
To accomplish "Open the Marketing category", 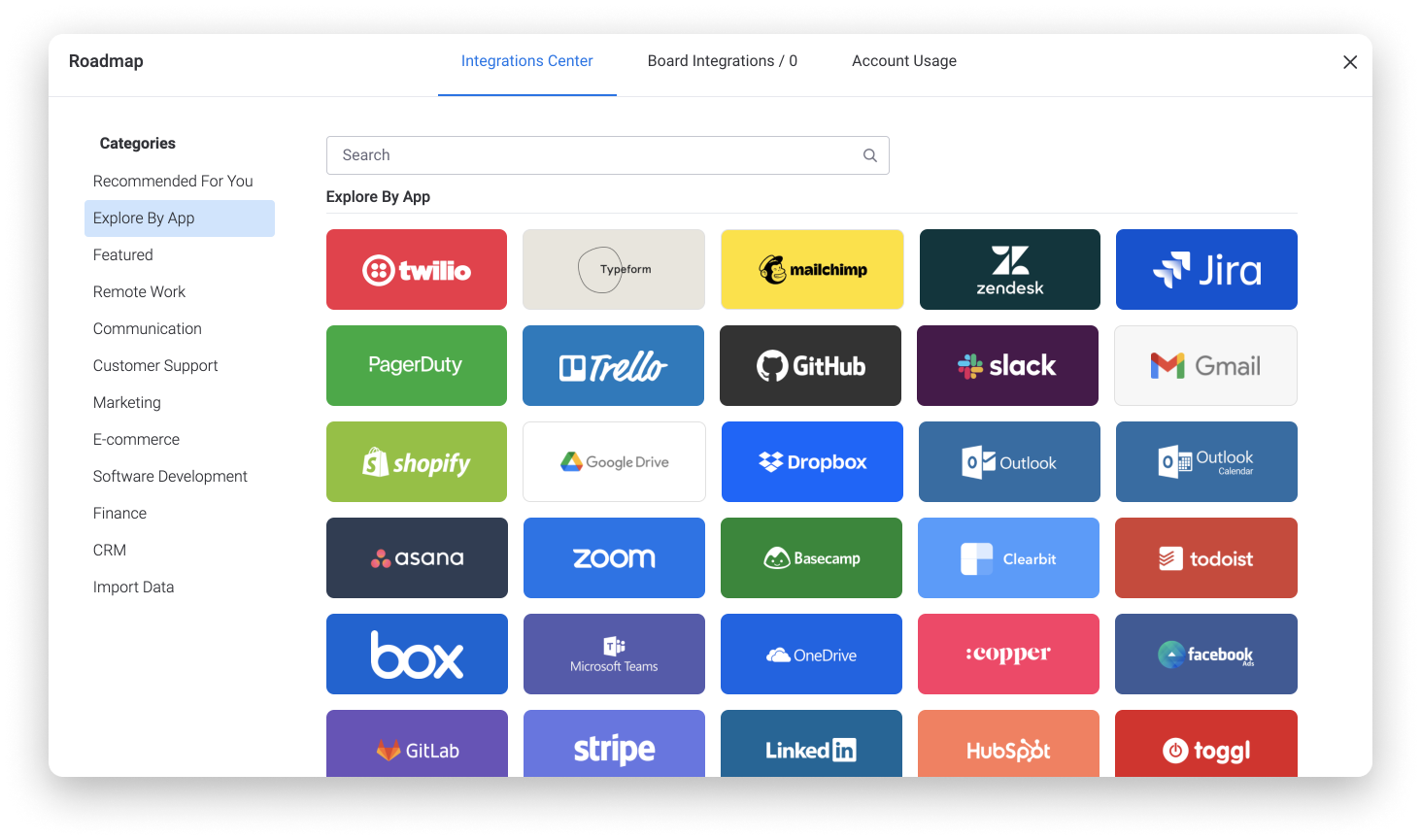I will pyautogui.click(x=180, y=403).
